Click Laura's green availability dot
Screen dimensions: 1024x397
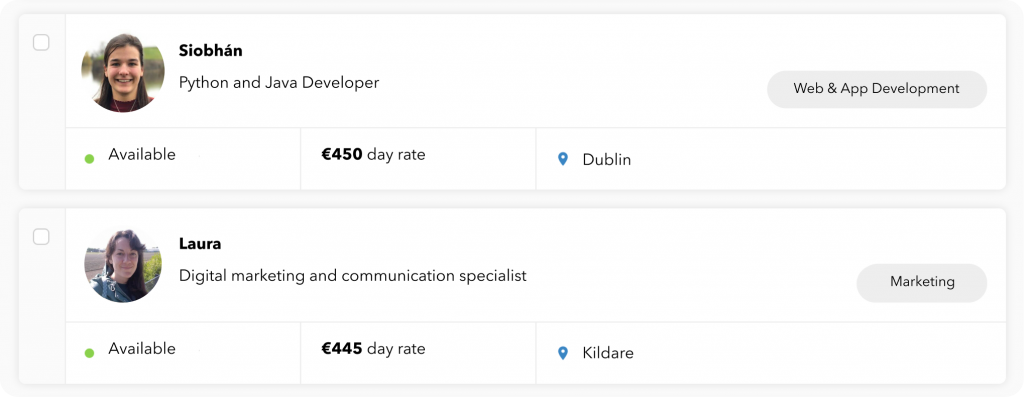pyautogui.click(x=89, y=353)
